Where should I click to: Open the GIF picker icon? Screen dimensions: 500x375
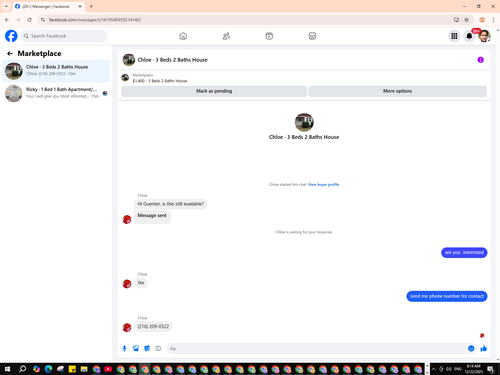(x=158, y=348)
